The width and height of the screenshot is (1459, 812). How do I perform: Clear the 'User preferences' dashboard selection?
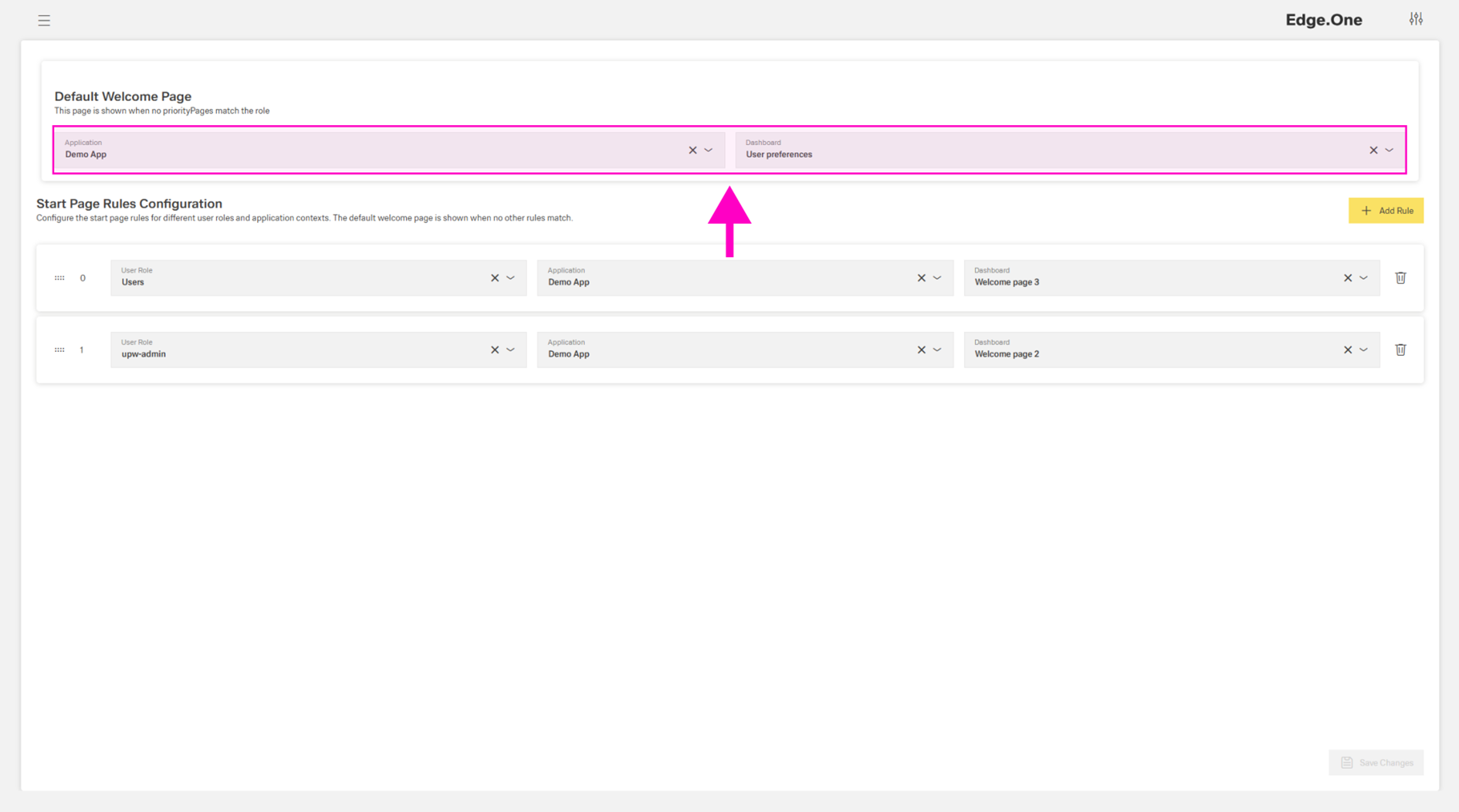point(1373,150)
